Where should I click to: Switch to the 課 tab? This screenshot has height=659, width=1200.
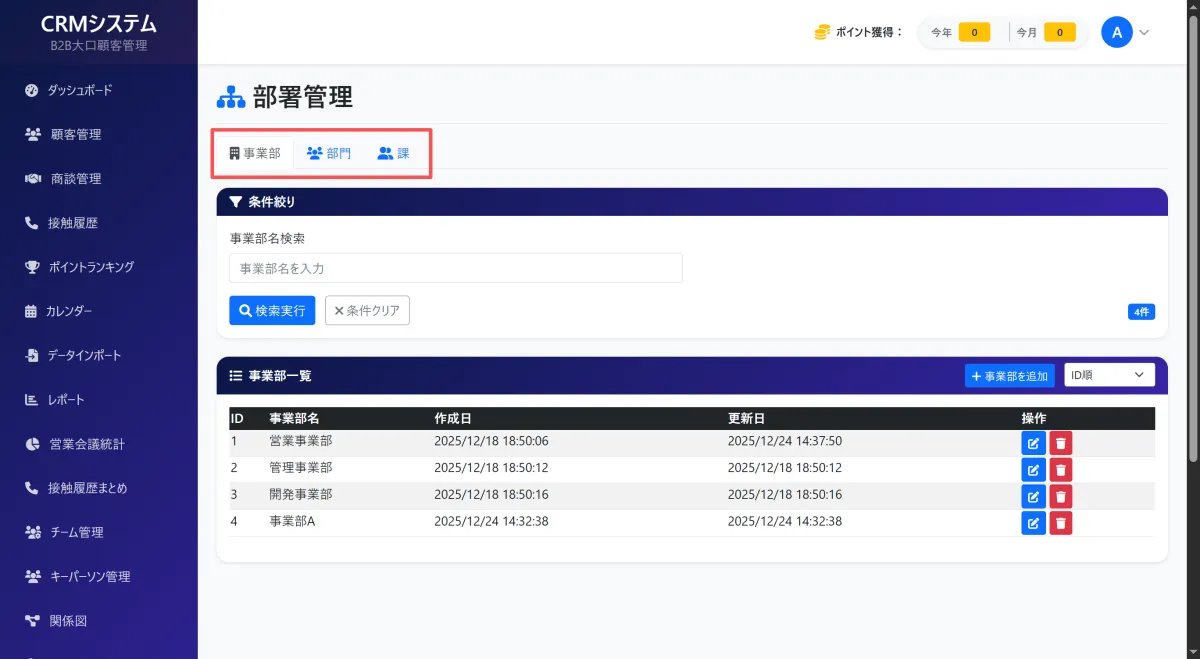pos(393,154)
